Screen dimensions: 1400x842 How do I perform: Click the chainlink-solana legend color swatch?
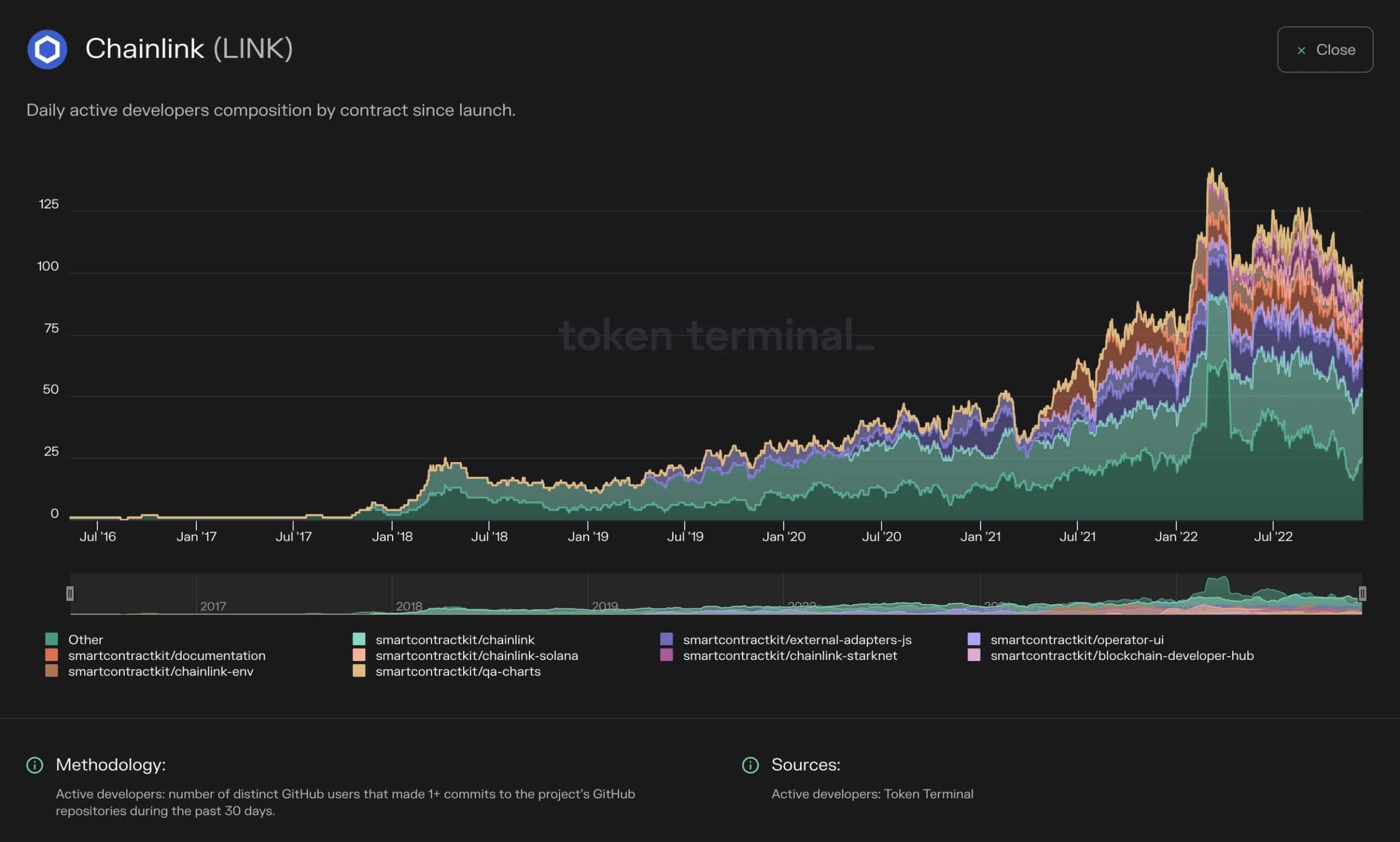[x=359, y=655]
